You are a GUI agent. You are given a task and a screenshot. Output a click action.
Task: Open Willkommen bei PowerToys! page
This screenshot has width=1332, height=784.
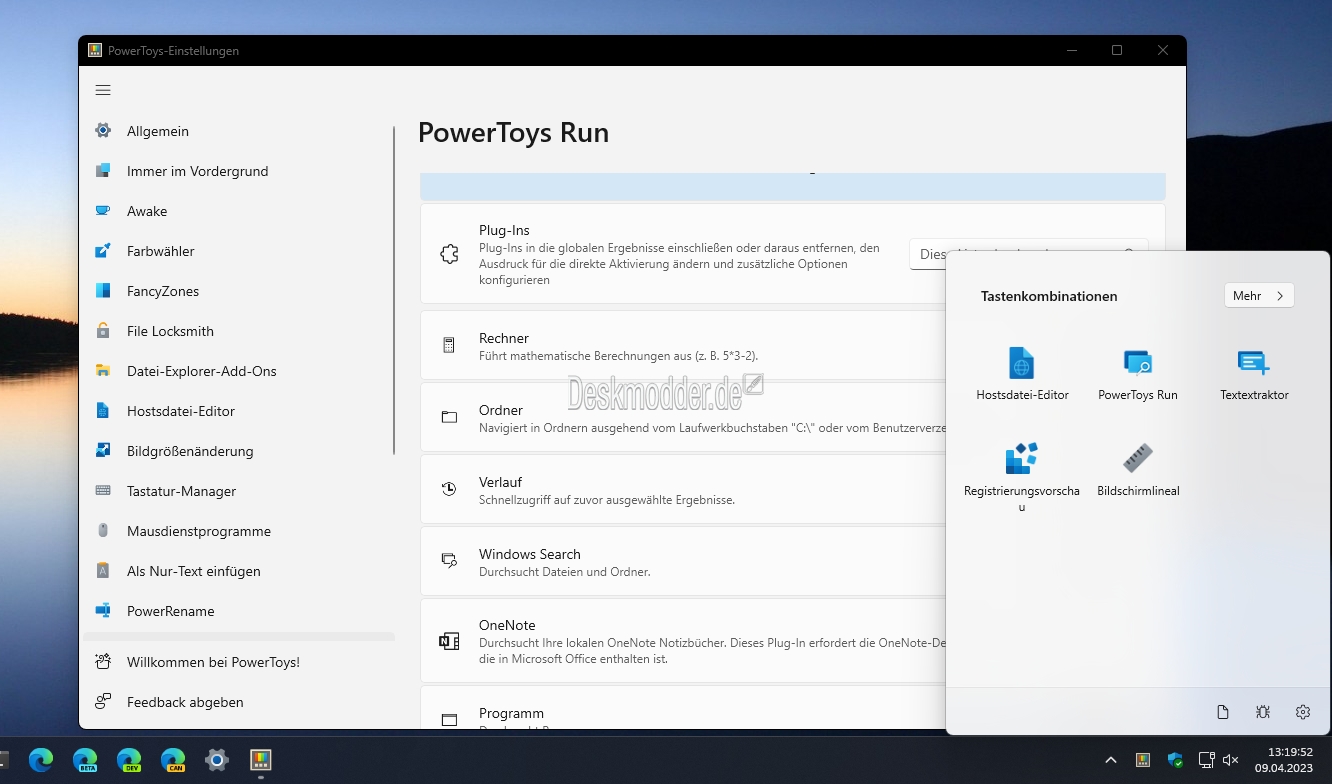(x=239, y=662)
